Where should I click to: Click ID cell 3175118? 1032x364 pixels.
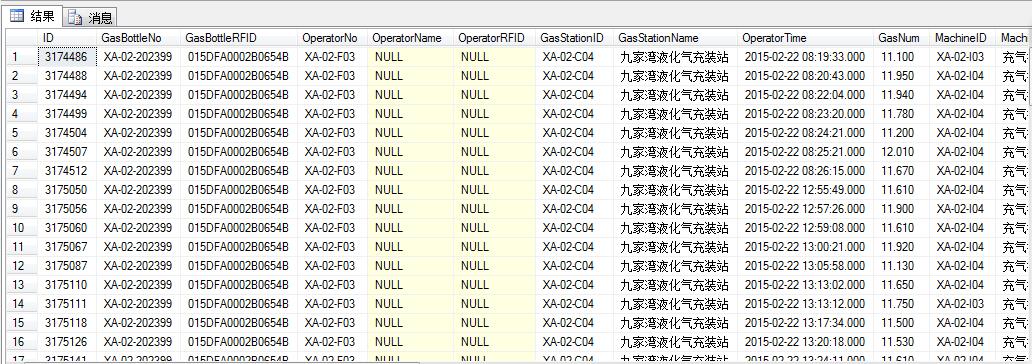pyautogui.click(x=68, y=324)
